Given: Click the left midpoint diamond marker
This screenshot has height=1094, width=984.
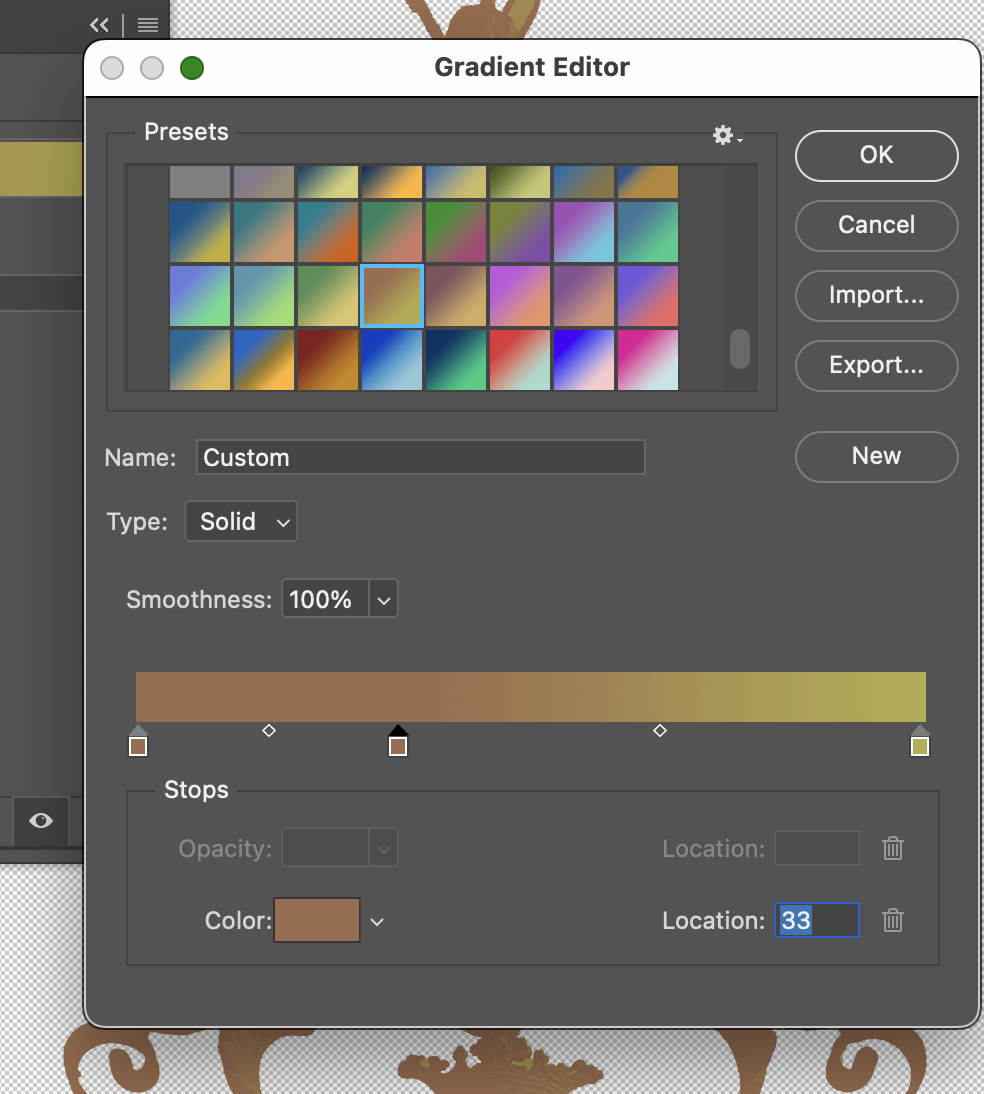Looking at the screenshot, I should [x=268, y=730].
